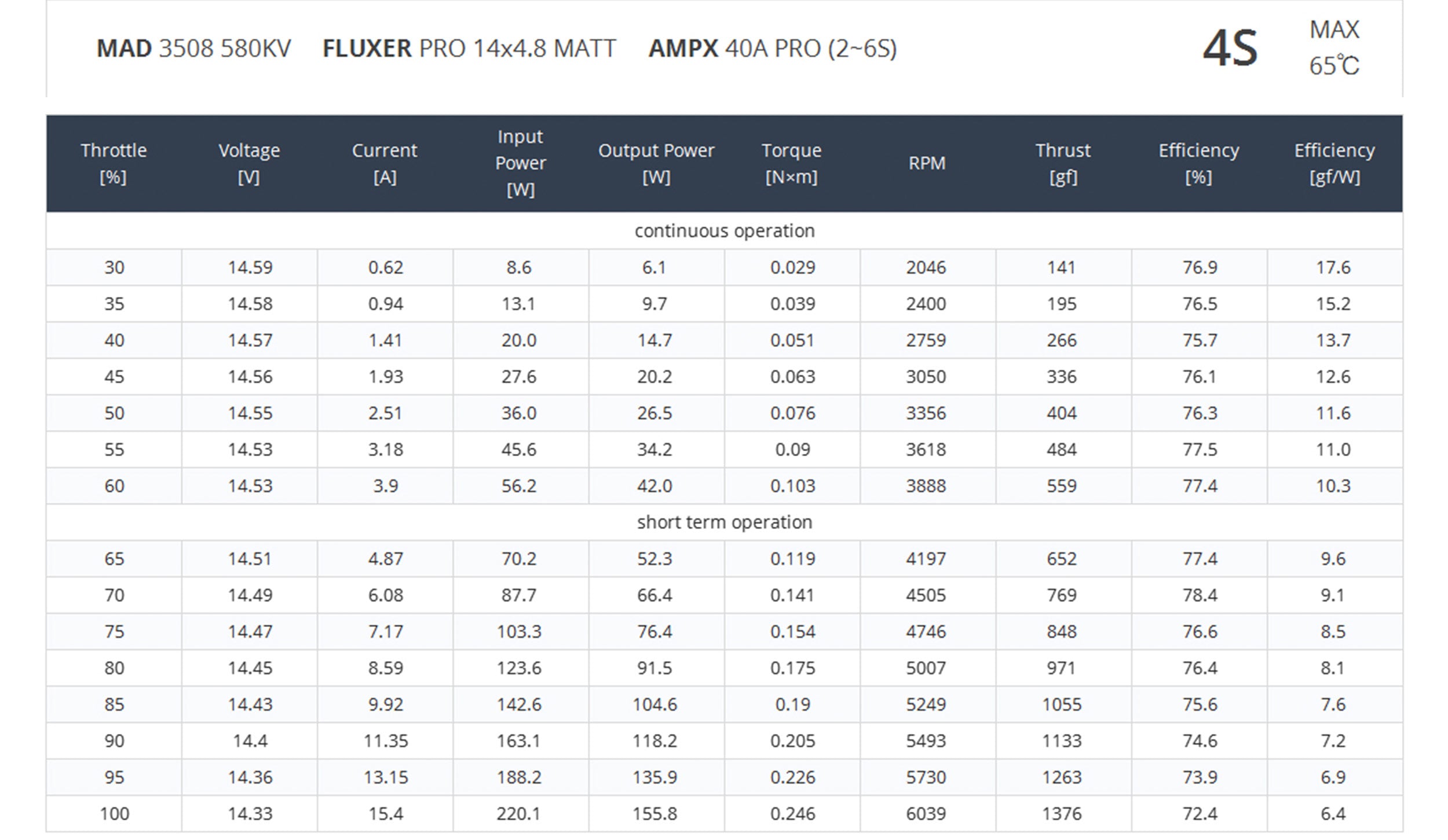Select the Efficiency [%] column header

(x=1198, y=163)
